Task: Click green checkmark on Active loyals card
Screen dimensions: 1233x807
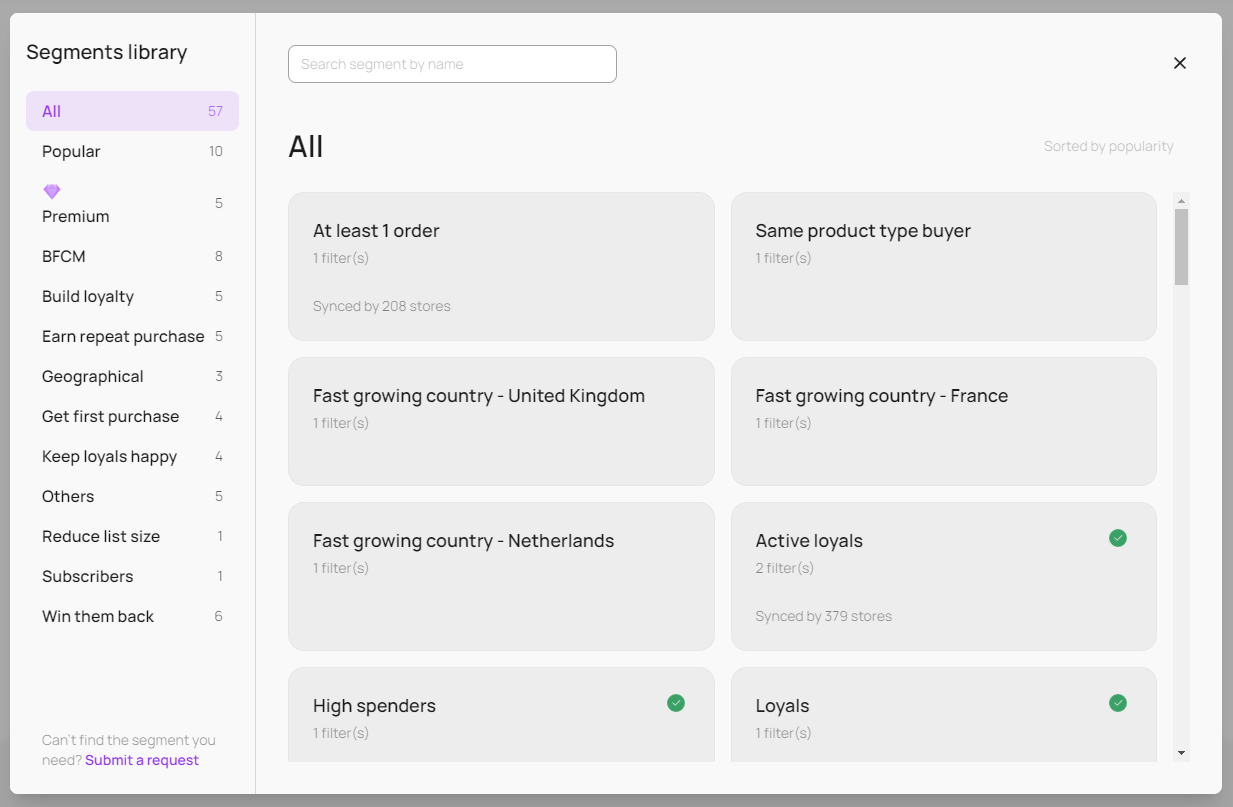Action: 1118,538
